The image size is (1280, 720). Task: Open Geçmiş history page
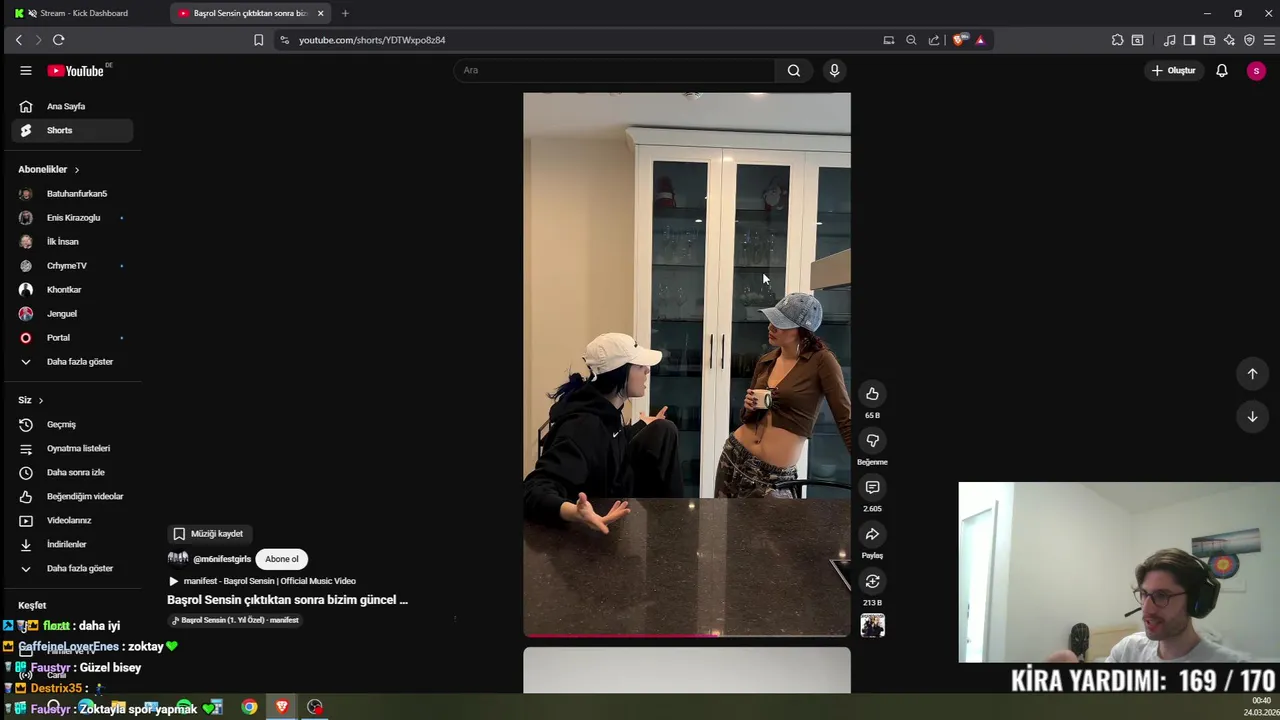click(x=72, y=424)
